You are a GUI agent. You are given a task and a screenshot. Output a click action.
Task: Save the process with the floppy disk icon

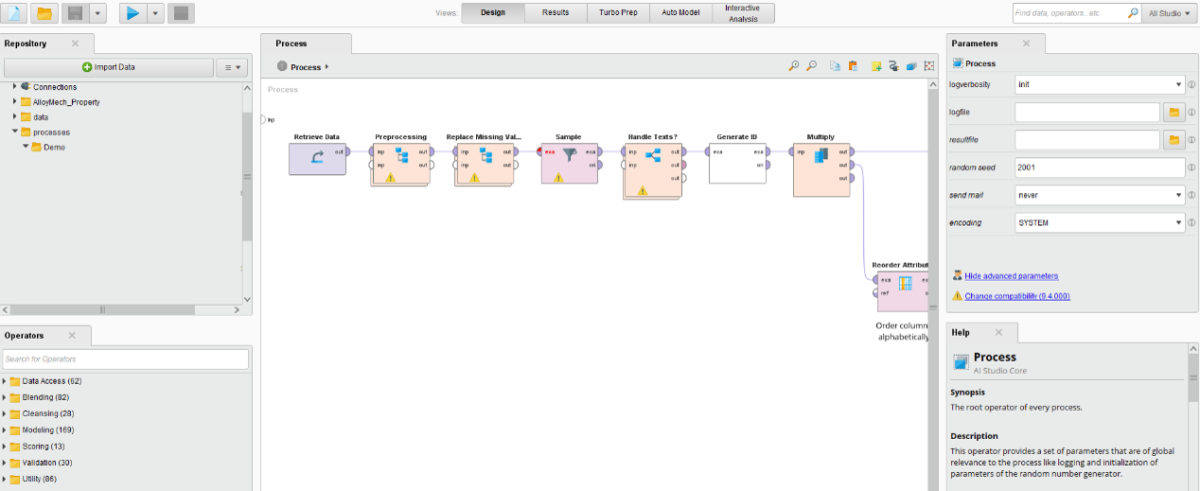click(x=74, y=13)
